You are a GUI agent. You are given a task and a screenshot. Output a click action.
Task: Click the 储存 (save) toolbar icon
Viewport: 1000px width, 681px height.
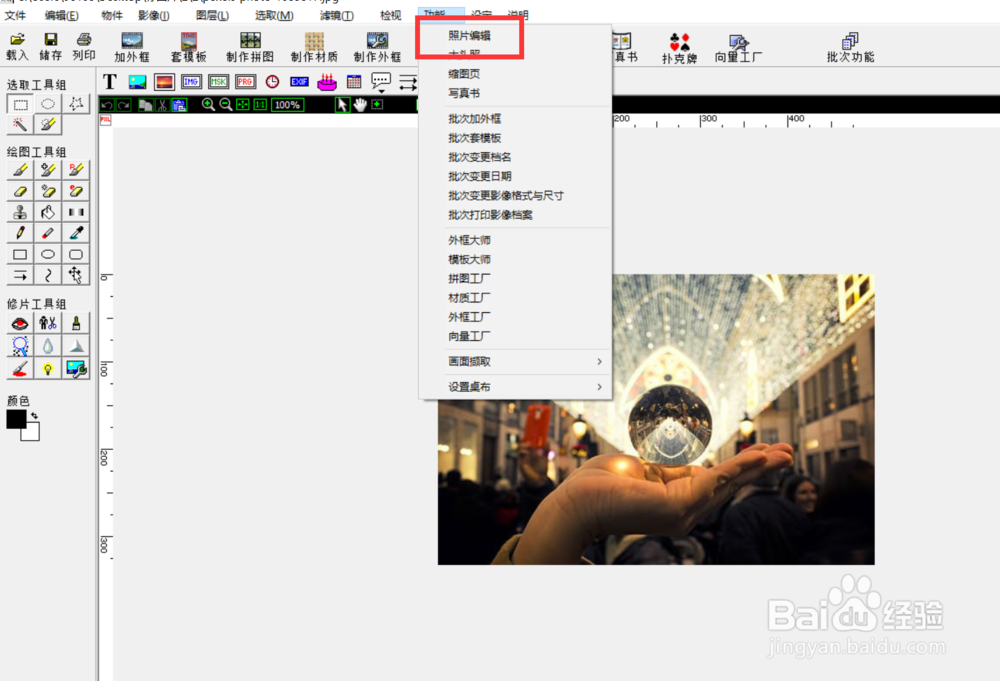(x=50, y=47)
